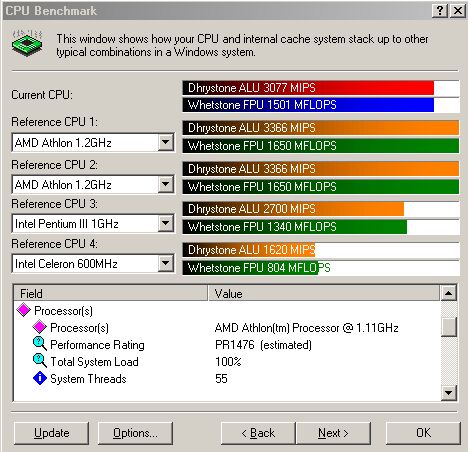Click the list scrollbar down arrow

(448, 392)
